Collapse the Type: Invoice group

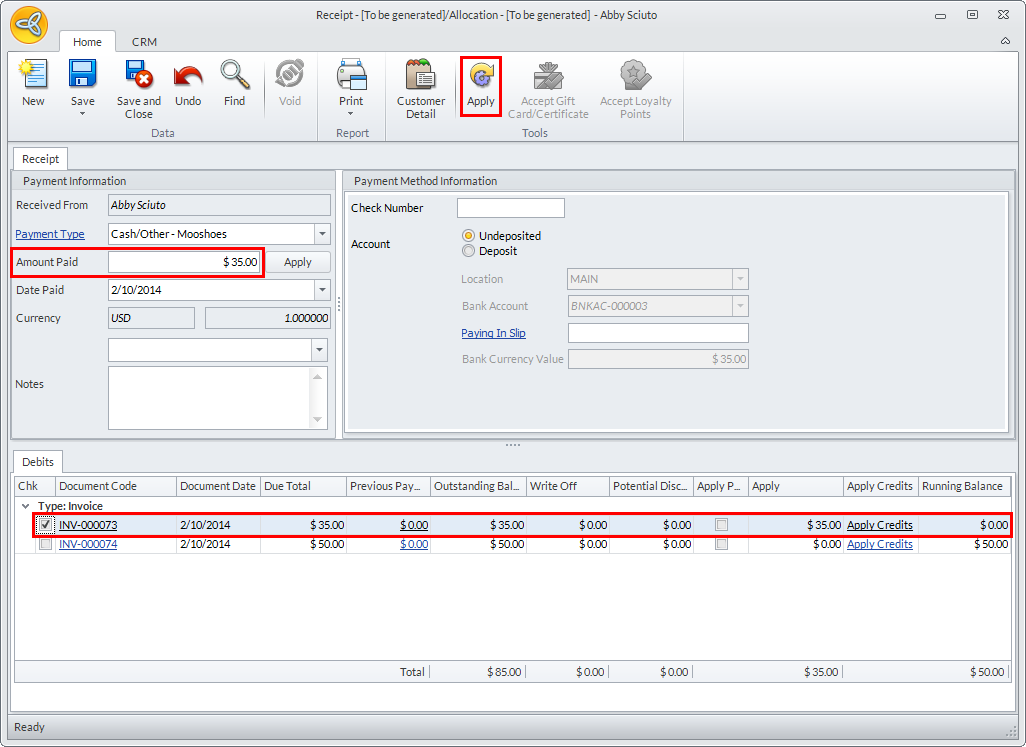(x=26, y=507)
